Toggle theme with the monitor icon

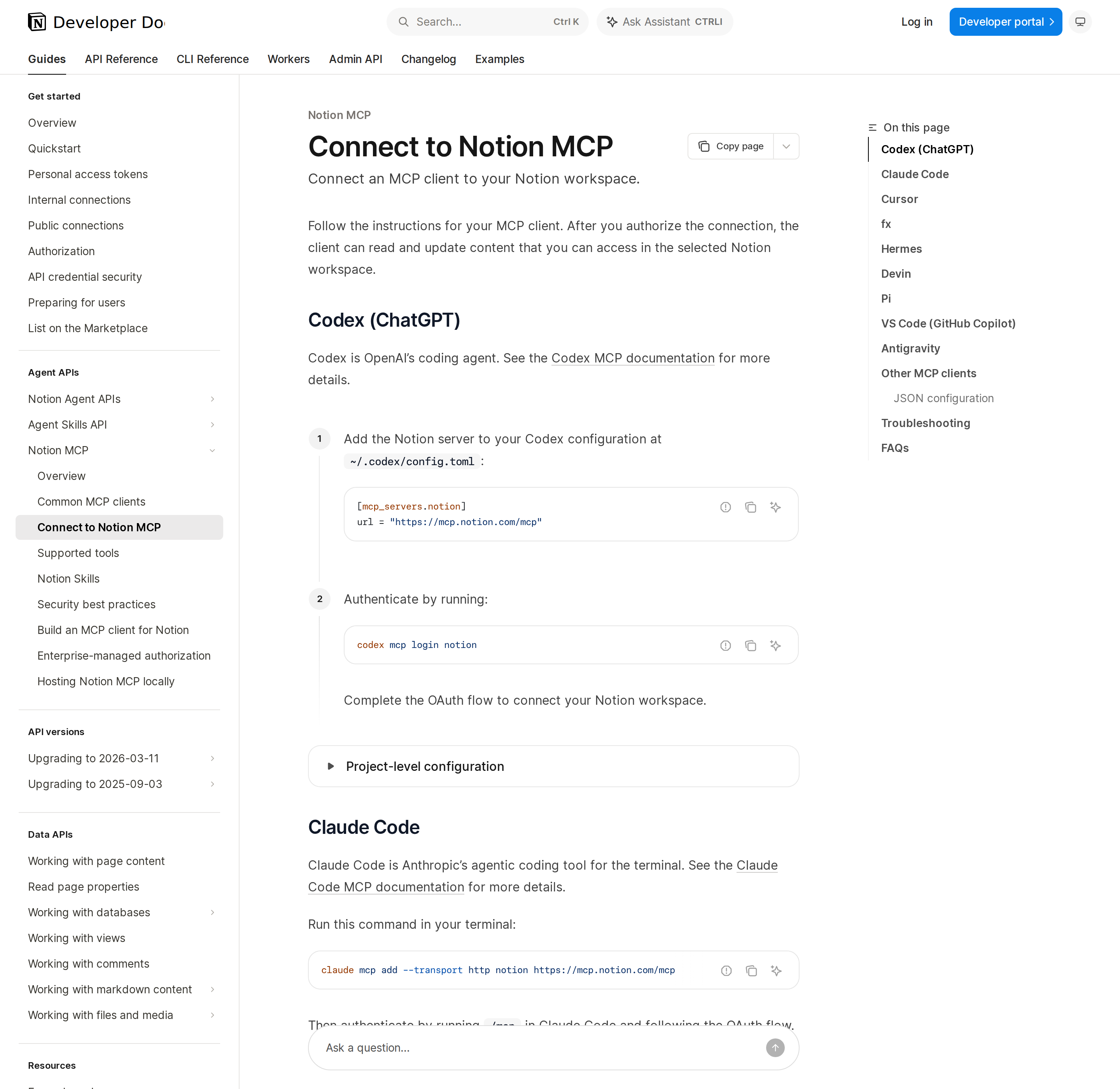(x=1080, y=22)
